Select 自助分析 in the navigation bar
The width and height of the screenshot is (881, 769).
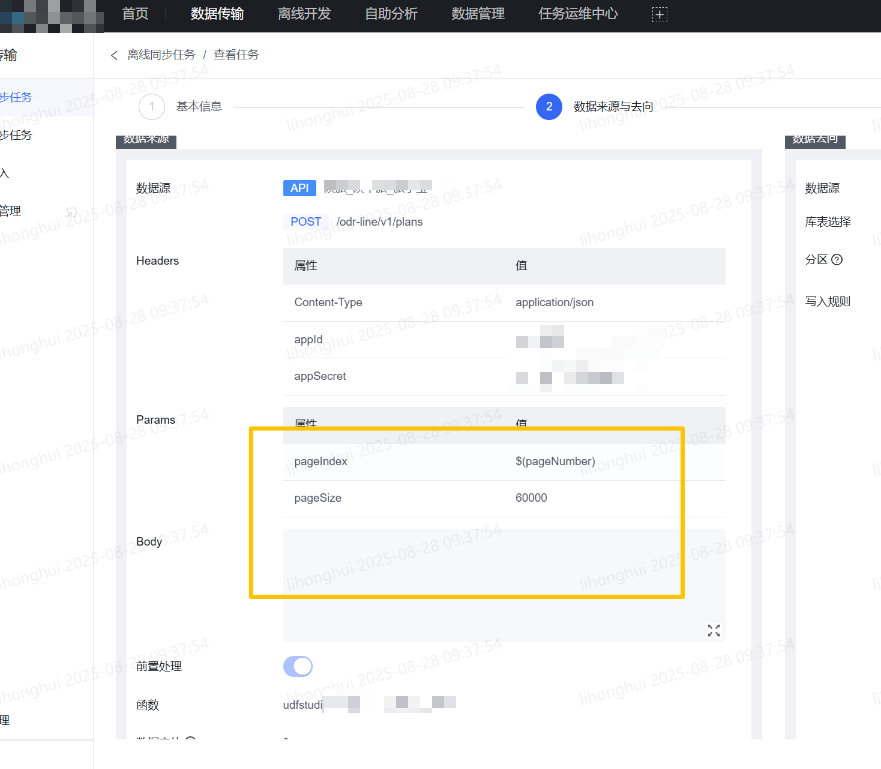tap(390, 14)
